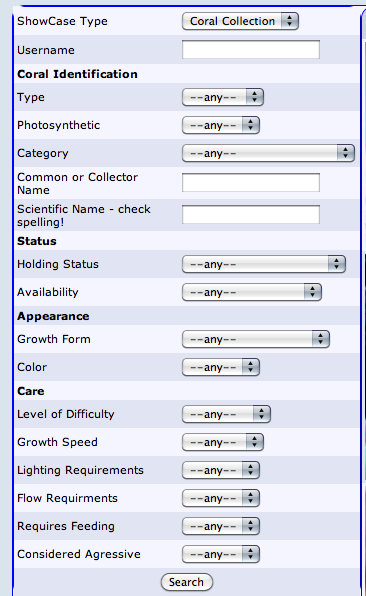Click the arrow icon on Holding Status
Viewport: 366px width, 596px height.
pyautogui.click(x=336, y=264)
